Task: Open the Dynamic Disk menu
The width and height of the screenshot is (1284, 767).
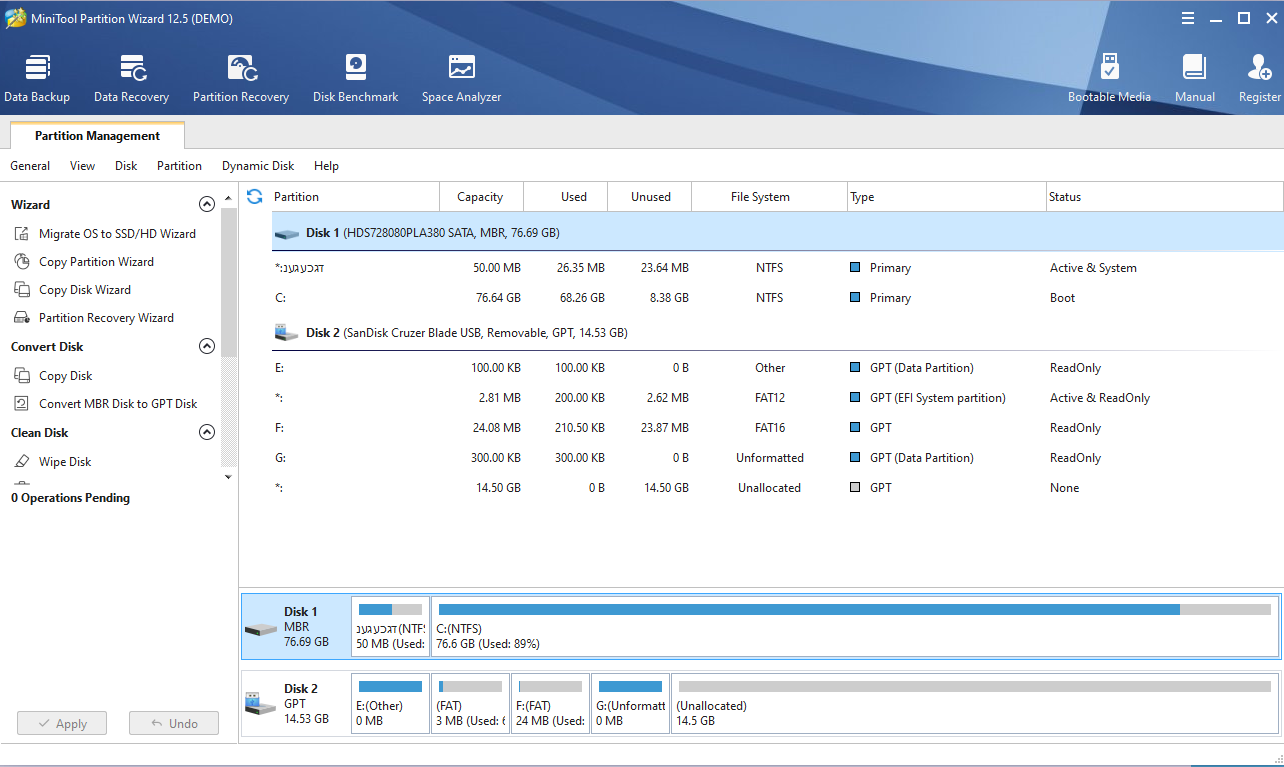Action: pos(258,166)
